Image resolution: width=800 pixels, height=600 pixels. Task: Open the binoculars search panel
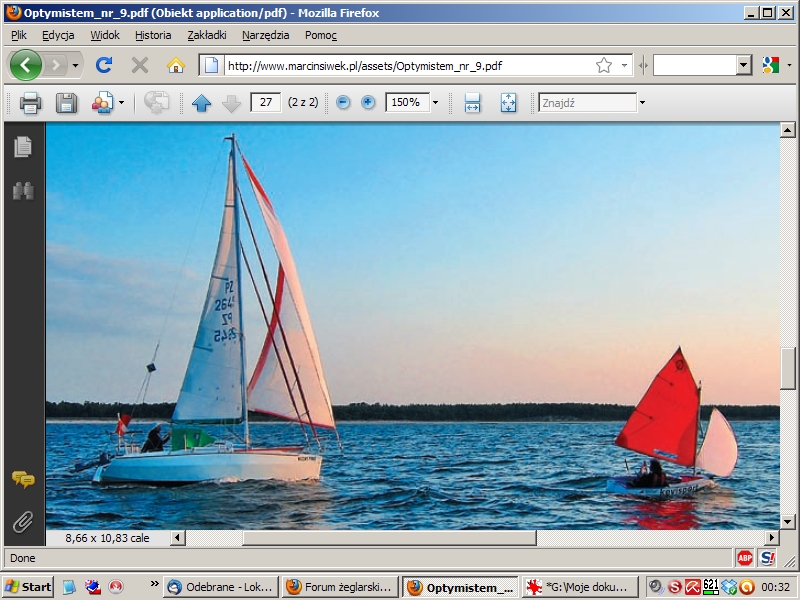[x=22, y=190]
